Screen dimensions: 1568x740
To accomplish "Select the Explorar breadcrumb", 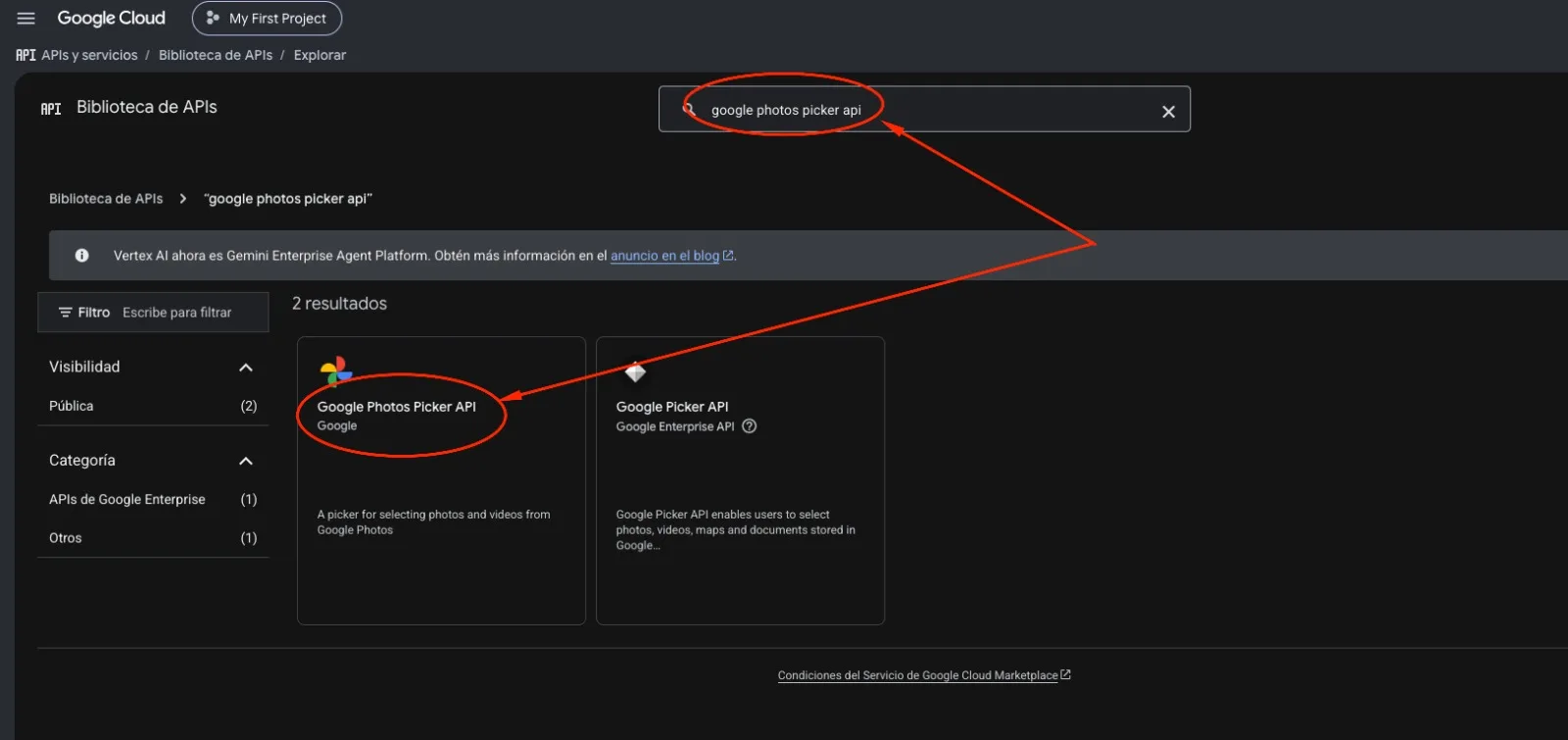I will click(x=319, y=55).
